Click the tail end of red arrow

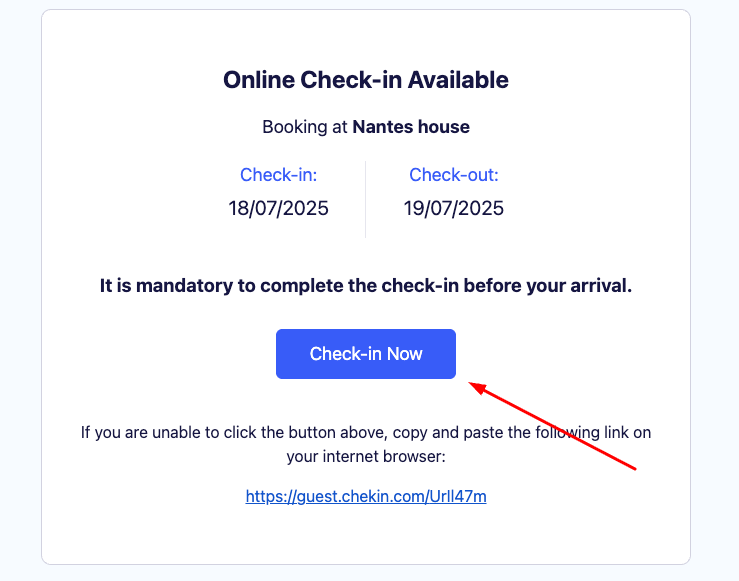point(635,467)
